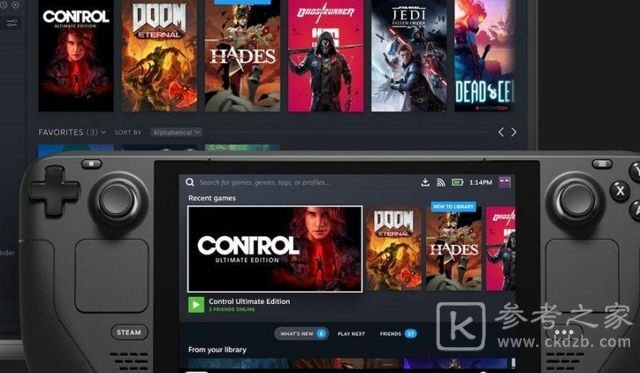The height and width of the screenshot is (373, 640).
Task: Expand the Favorites (3) collection dropdown
Action: (x=72, y=132)
